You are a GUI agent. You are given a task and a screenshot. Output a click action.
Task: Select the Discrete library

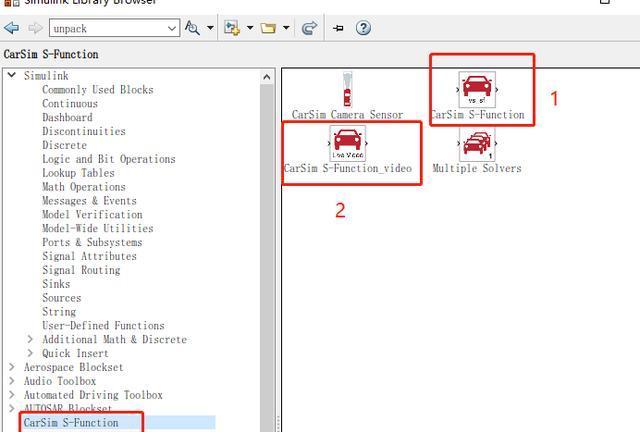point(64,145)
